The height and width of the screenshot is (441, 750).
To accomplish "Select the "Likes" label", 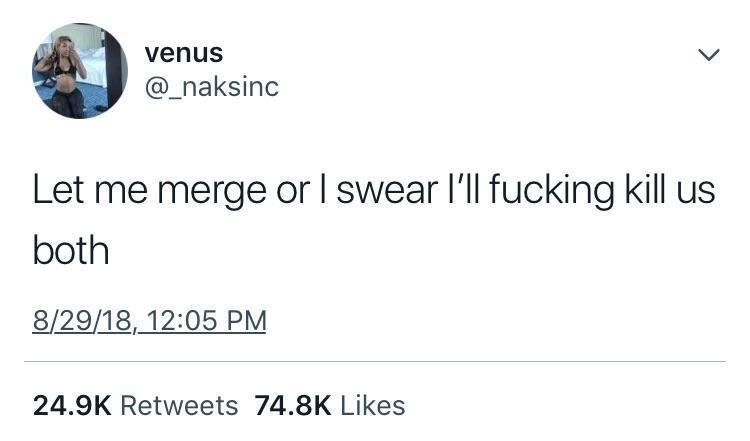I will tap(372, 405).
